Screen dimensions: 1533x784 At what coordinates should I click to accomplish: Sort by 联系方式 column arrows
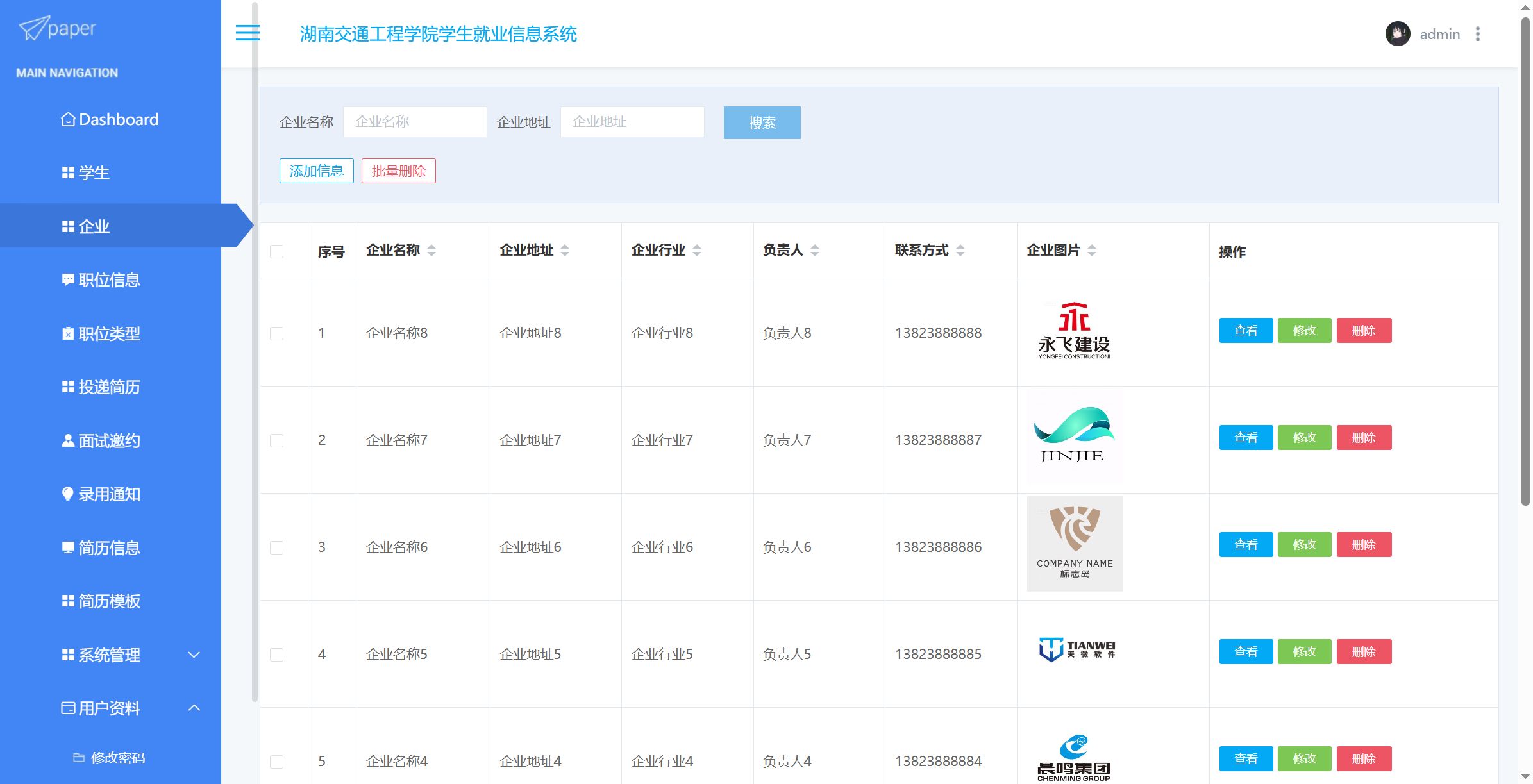960,251
